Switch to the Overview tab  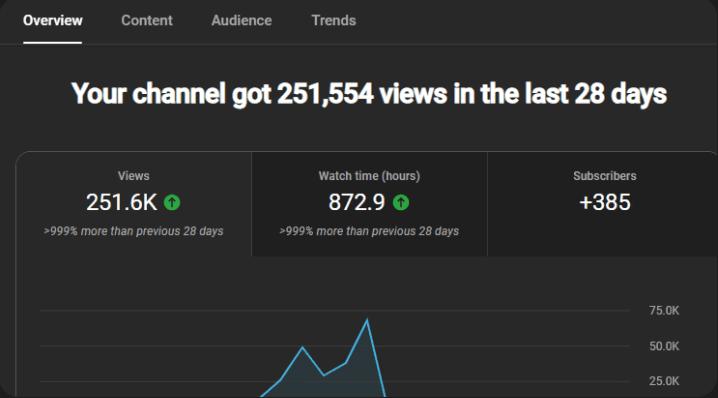click(x=53, y=21)
